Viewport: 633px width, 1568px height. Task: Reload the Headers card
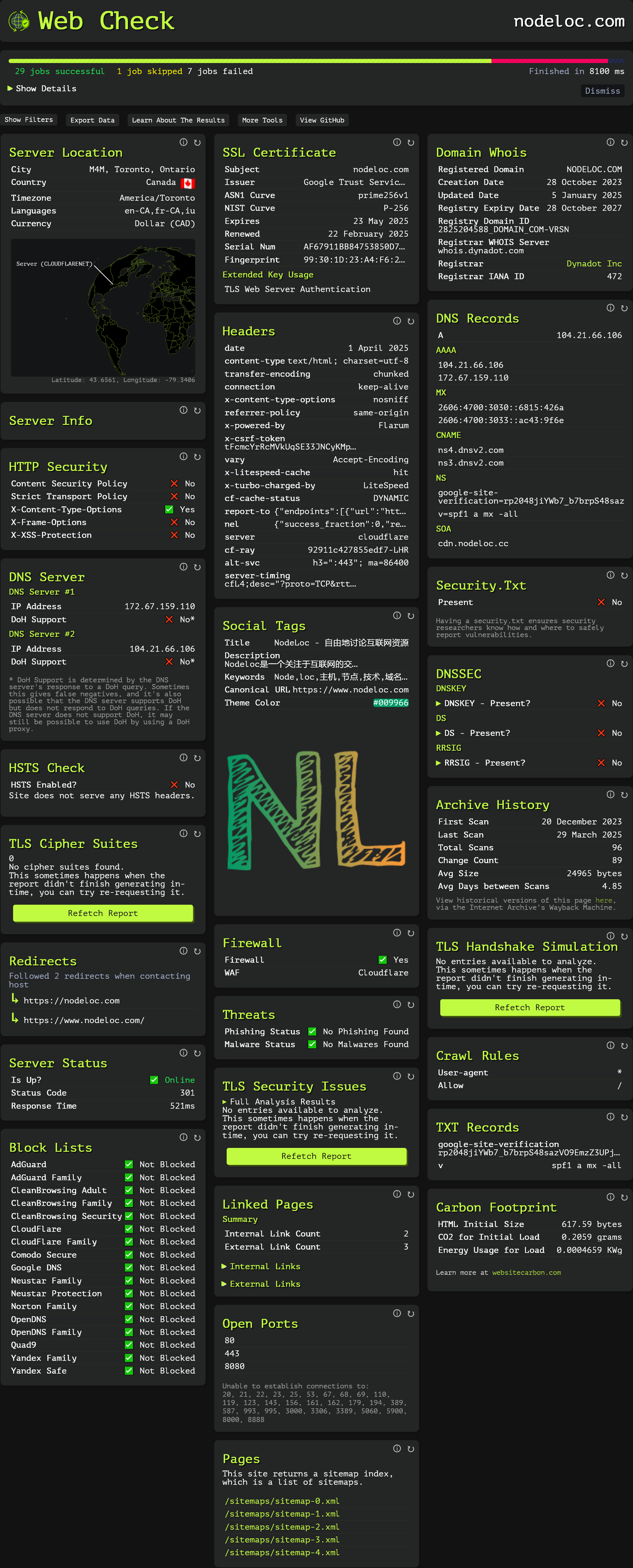[410, 321]
